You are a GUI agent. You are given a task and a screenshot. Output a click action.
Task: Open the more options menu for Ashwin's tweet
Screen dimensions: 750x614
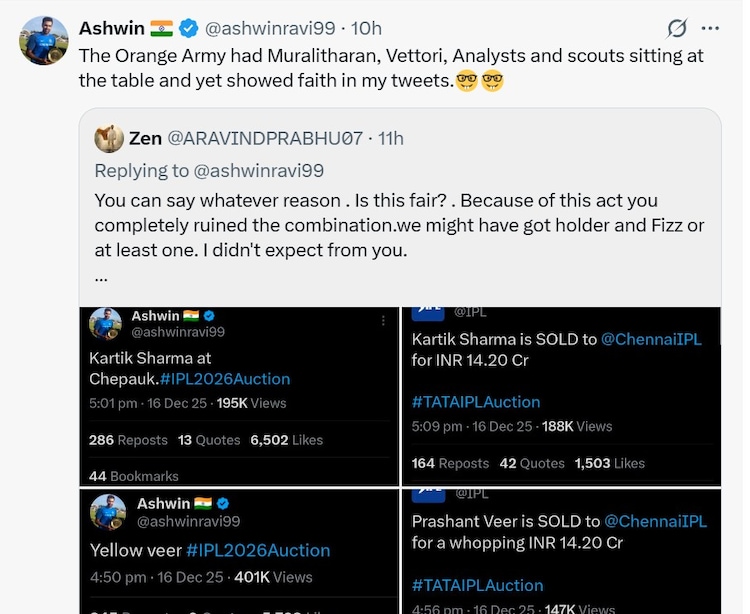pos(710,28)
